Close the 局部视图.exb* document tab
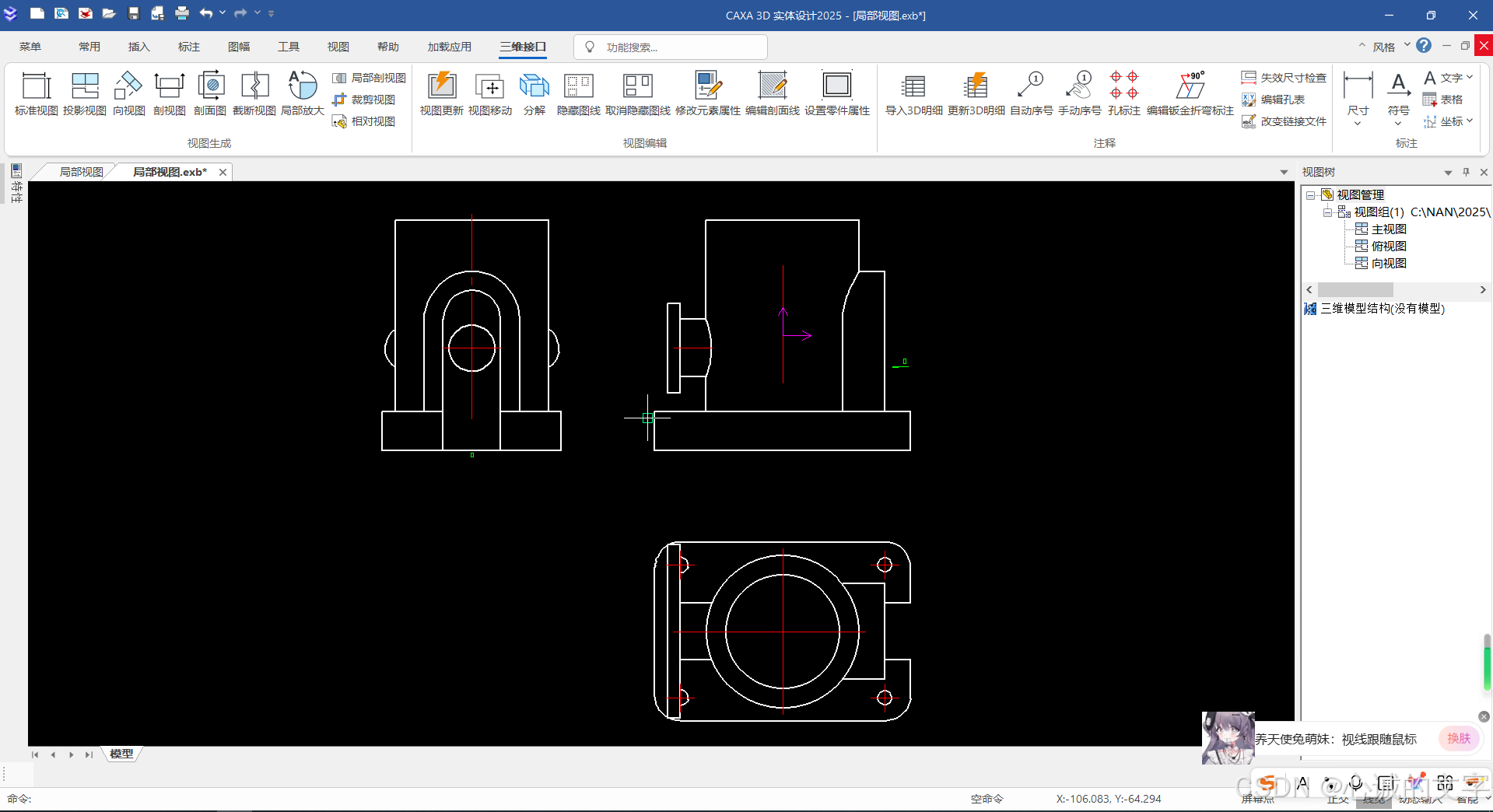This screenshot has height=812, width=1493. 223,173
